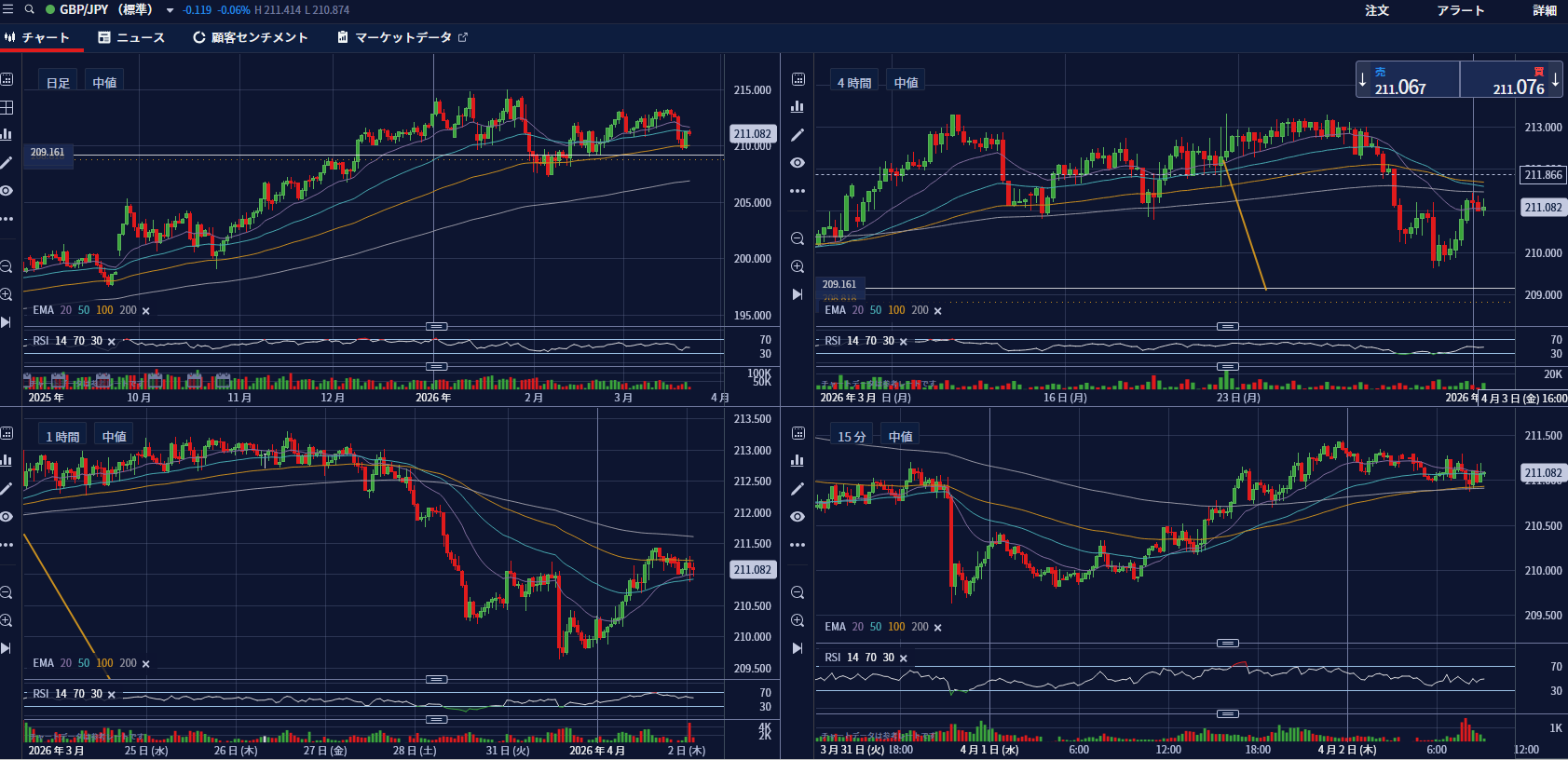This screenshot has height=760, width=1568.
Task: Open the 日足 timeframe selector
Action: [58, 83]
